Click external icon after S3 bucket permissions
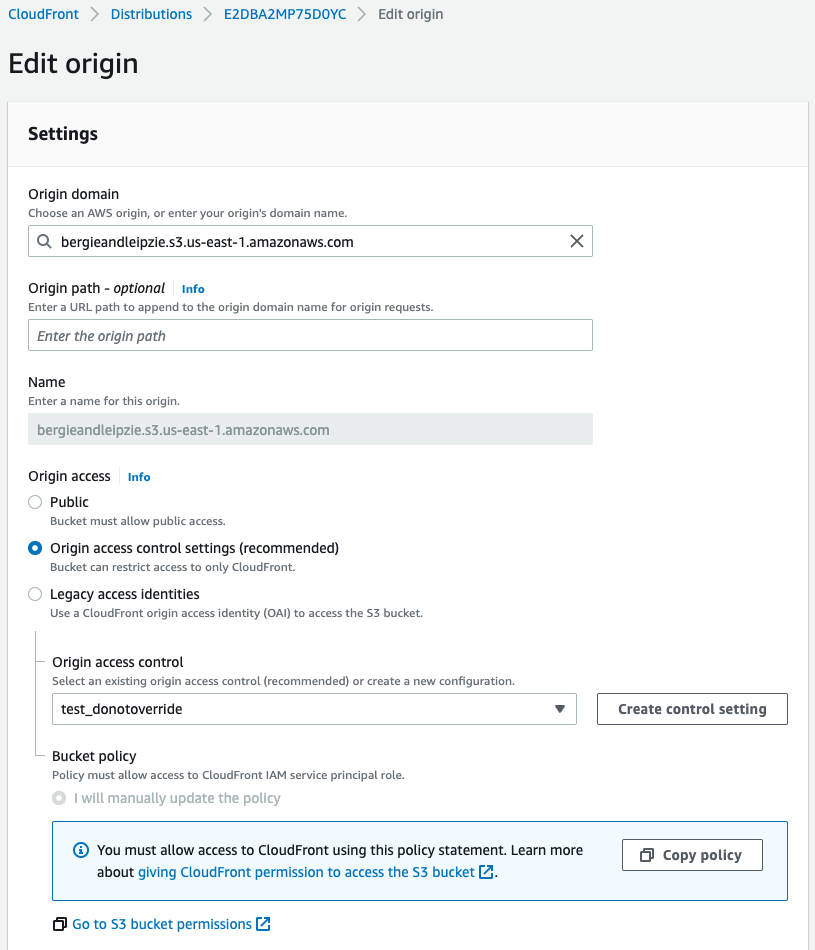 (x=263, y=924)
